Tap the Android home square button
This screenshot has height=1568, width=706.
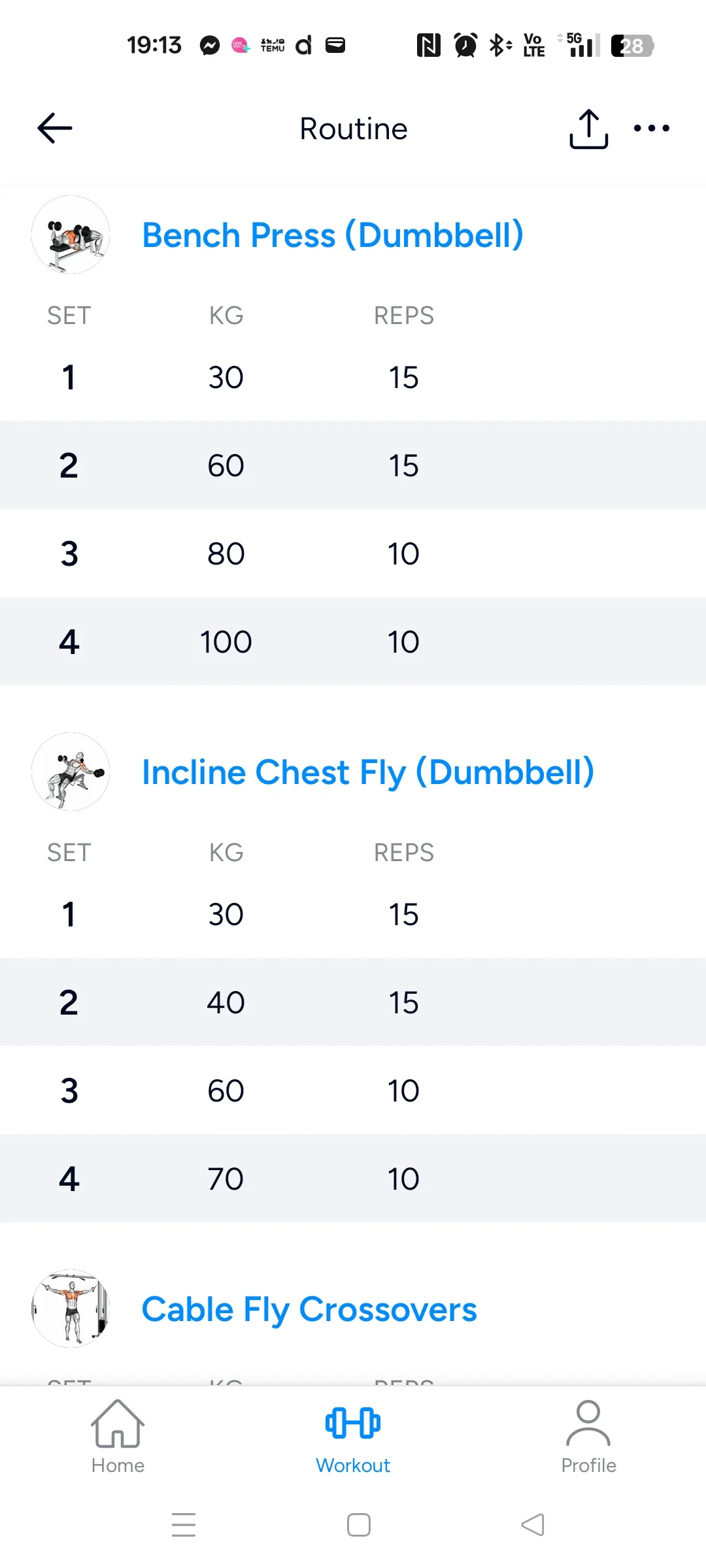359,1525
